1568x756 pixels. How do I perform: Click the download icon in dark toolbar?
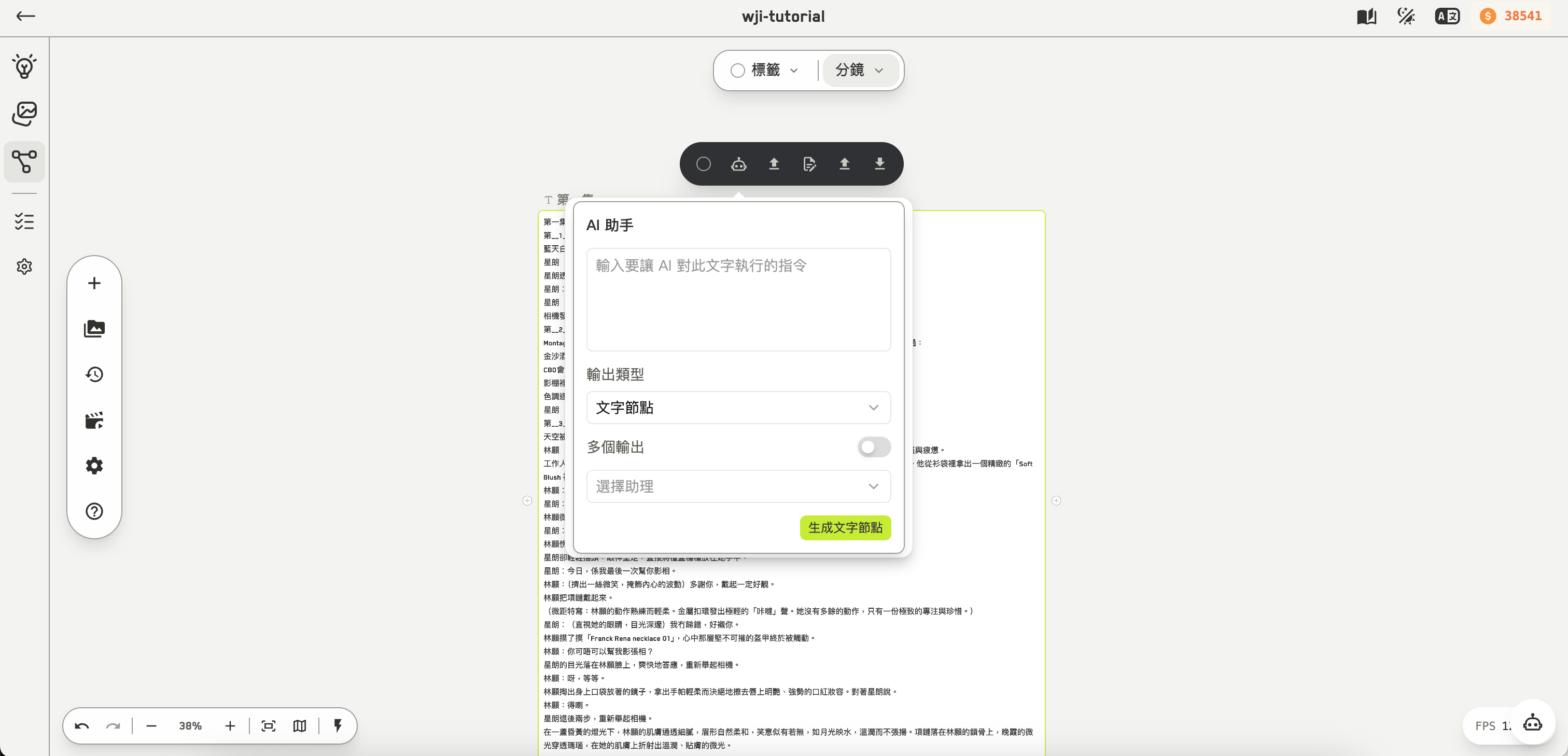coord(879,164)
